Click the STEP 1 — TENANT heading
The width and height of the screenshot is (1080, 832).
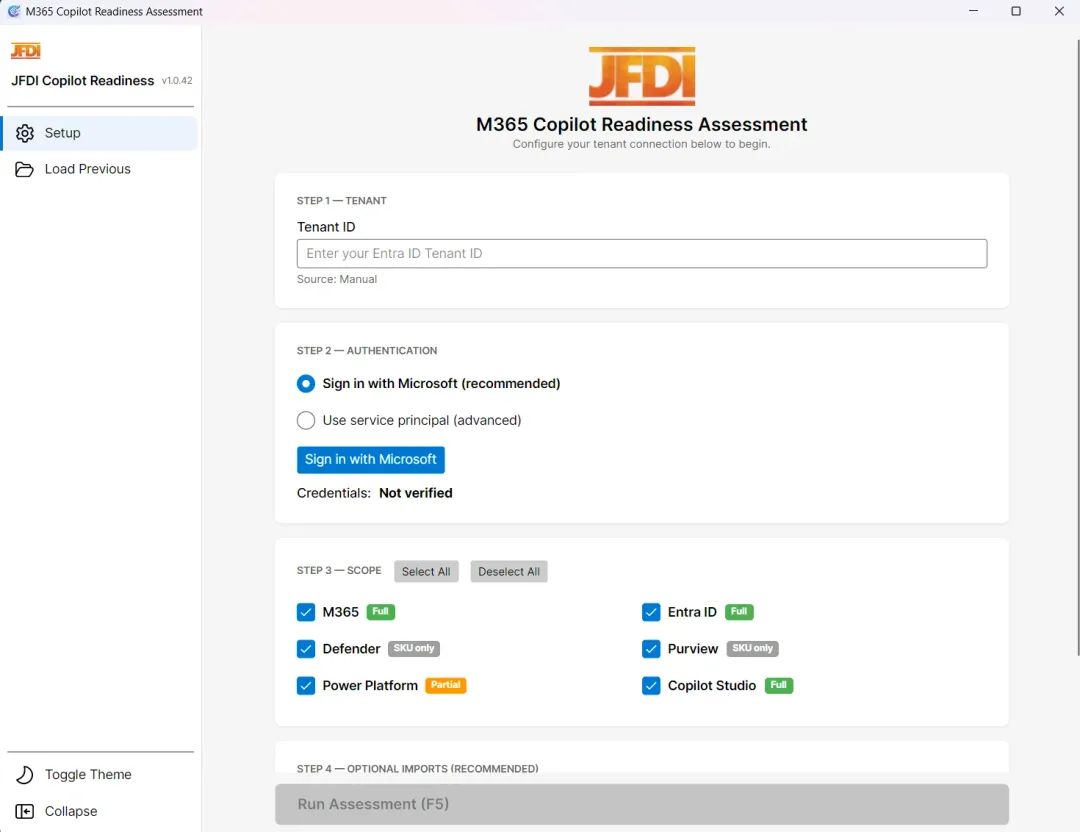[x=342, y=200]
